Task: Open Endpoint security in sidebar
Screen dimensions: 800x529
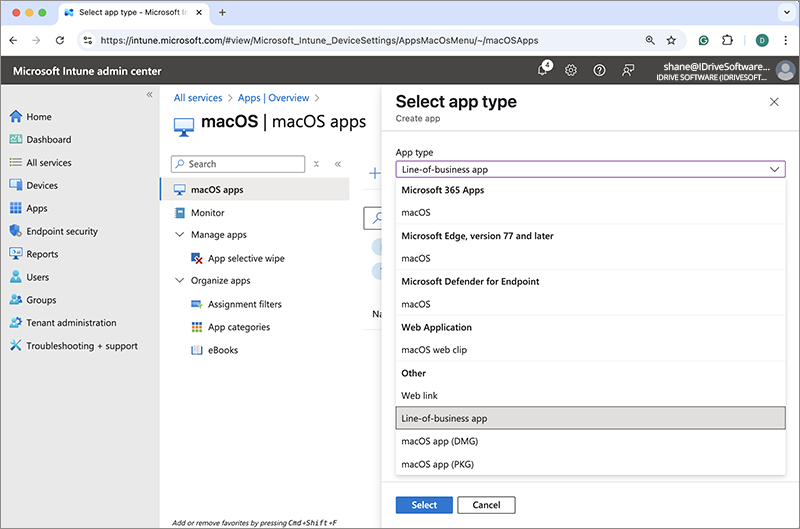Action: pyautogui.click(x=61, y=231)
